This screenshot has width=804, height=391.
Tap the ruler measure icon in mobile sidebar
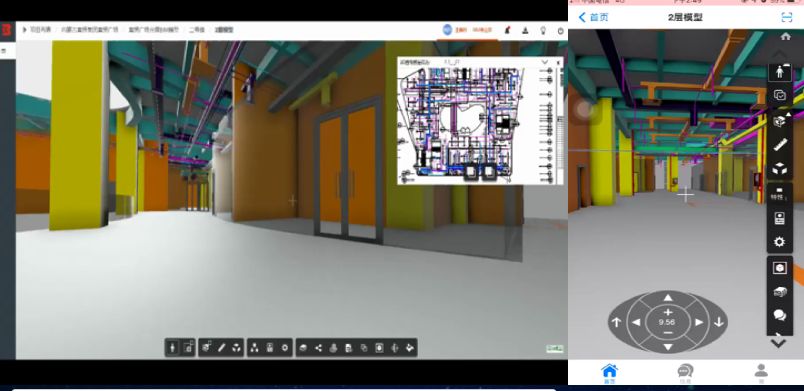click(779, 145)
